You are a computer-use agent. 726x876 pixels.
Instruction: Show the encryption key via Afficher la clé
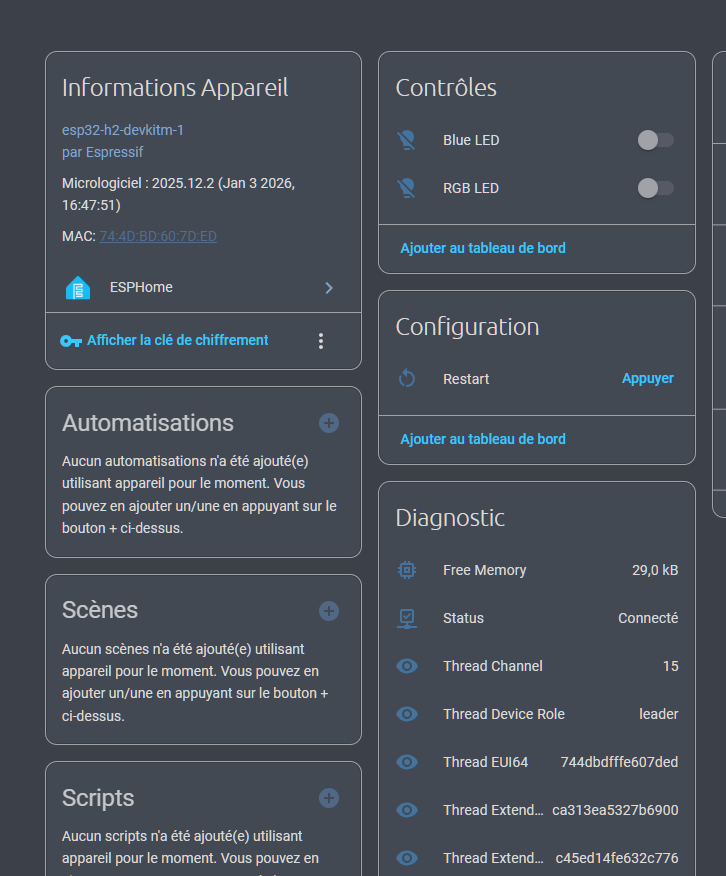pos(177,340)
